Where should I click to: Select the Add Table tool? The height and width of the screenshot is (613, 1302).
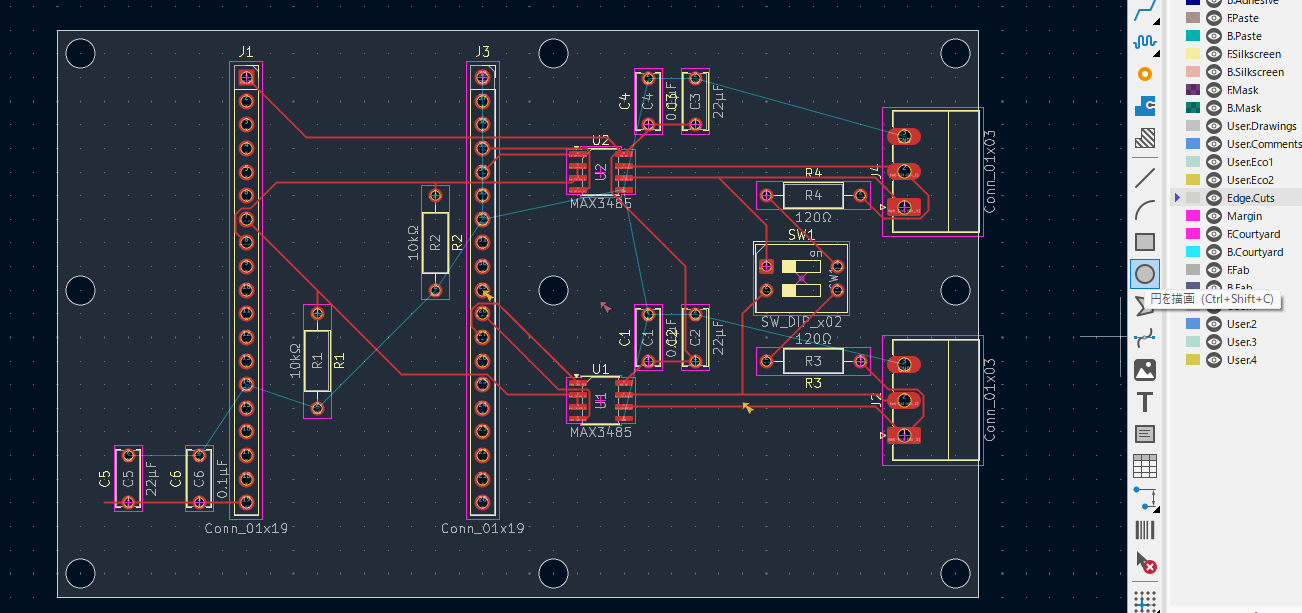[1145, 466]
